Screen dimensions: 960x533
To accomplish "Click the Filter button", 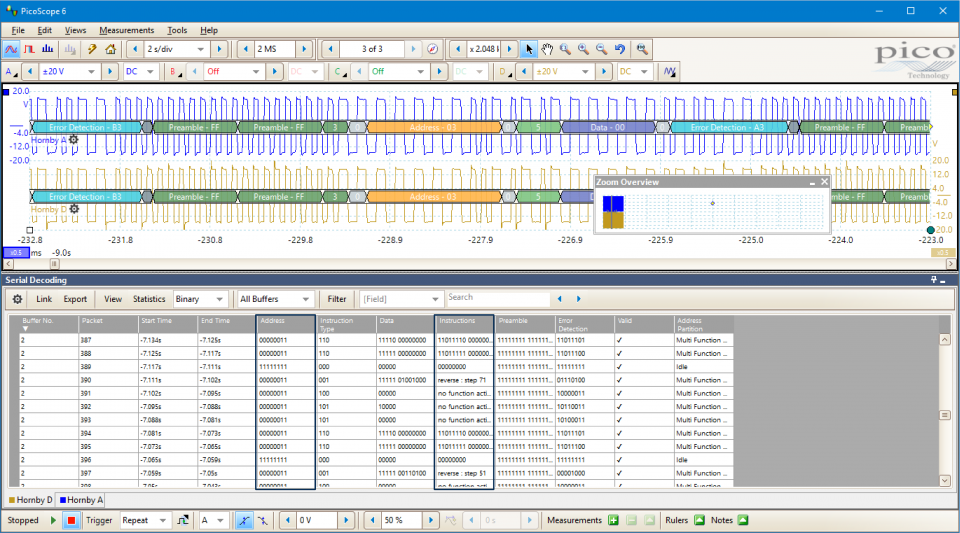I will click(337, 299).
